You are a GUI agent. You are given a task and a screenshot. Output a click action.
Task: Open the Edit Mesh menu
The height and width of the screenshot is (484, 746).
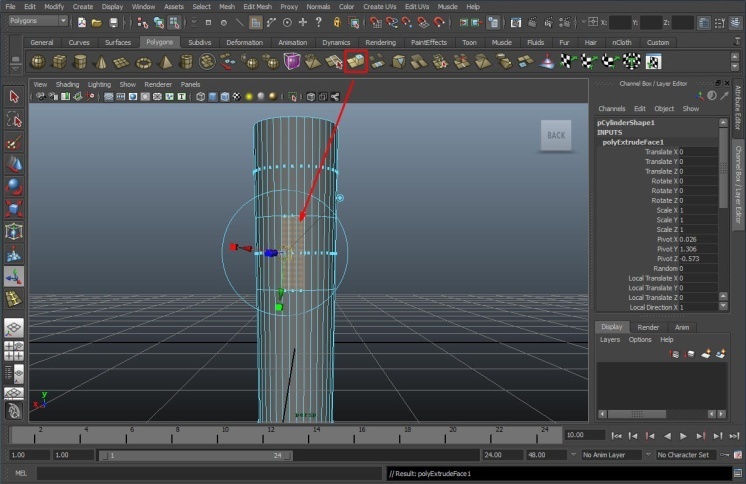click(x=259, y=6)
